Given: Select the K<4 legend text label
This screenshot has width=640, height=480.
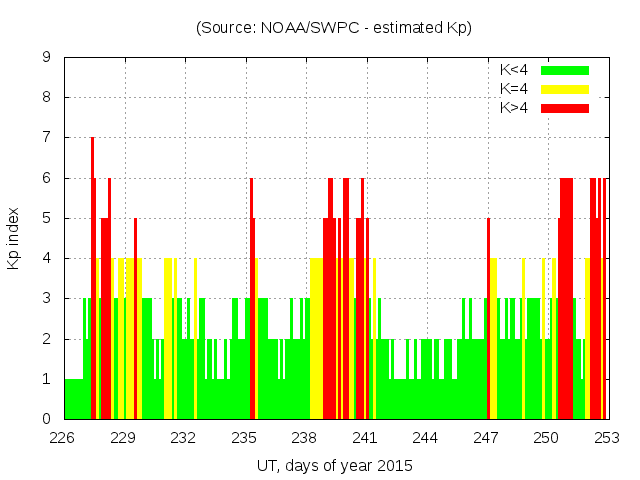Looking at the screenshot, I should pos(514,70).
